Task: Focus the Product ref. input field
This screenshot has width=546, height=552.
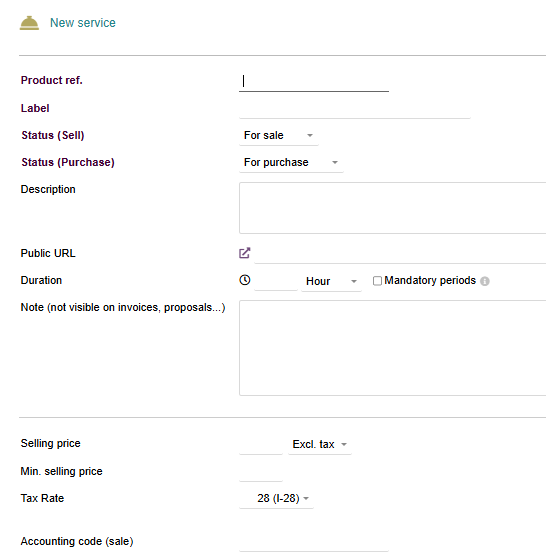Action: [x=314, y=81]
